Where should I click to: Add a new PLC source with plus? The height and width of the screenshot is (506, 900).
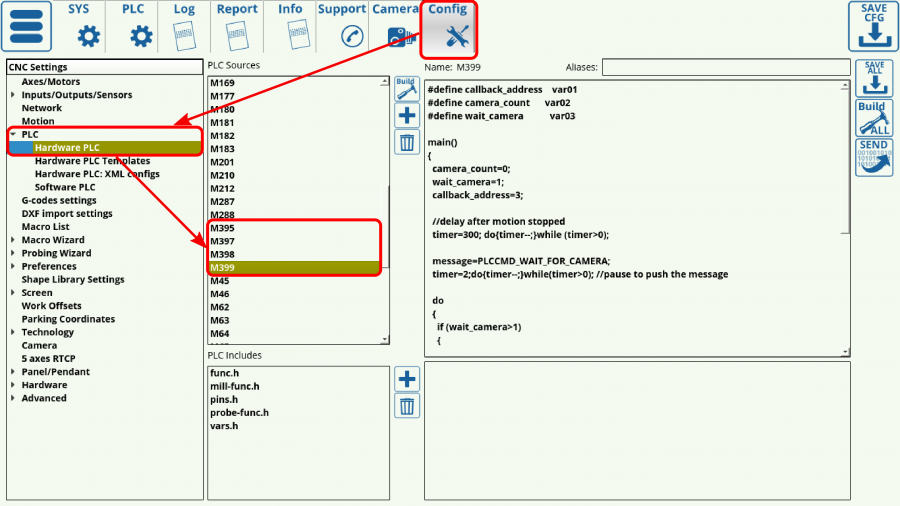pos(407,115)
